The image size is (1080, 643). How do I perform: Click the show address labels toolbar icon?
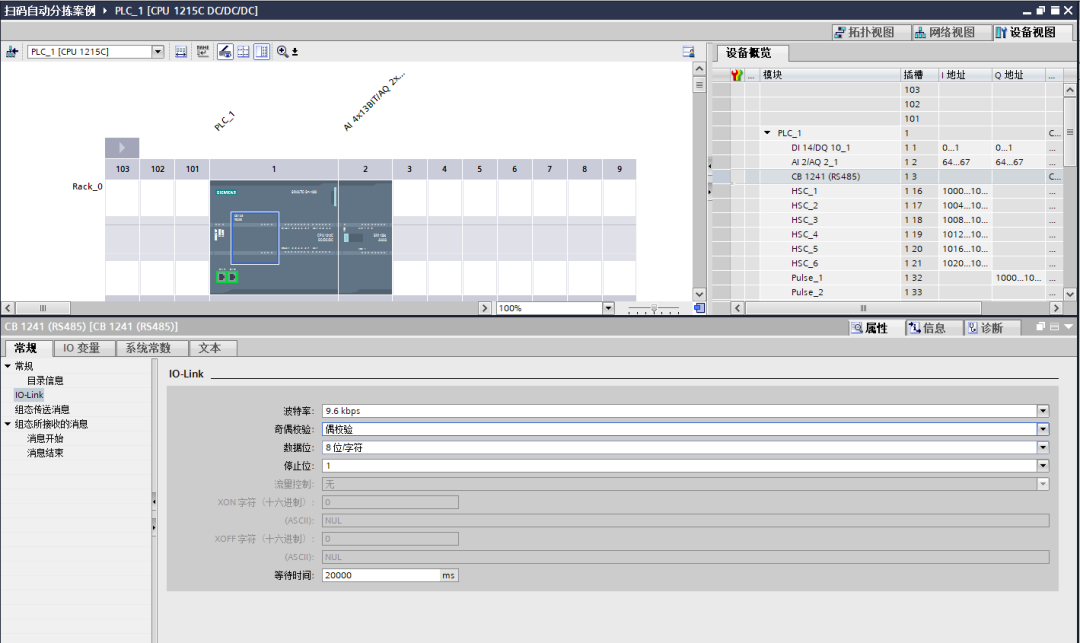(x=180, y=52)
